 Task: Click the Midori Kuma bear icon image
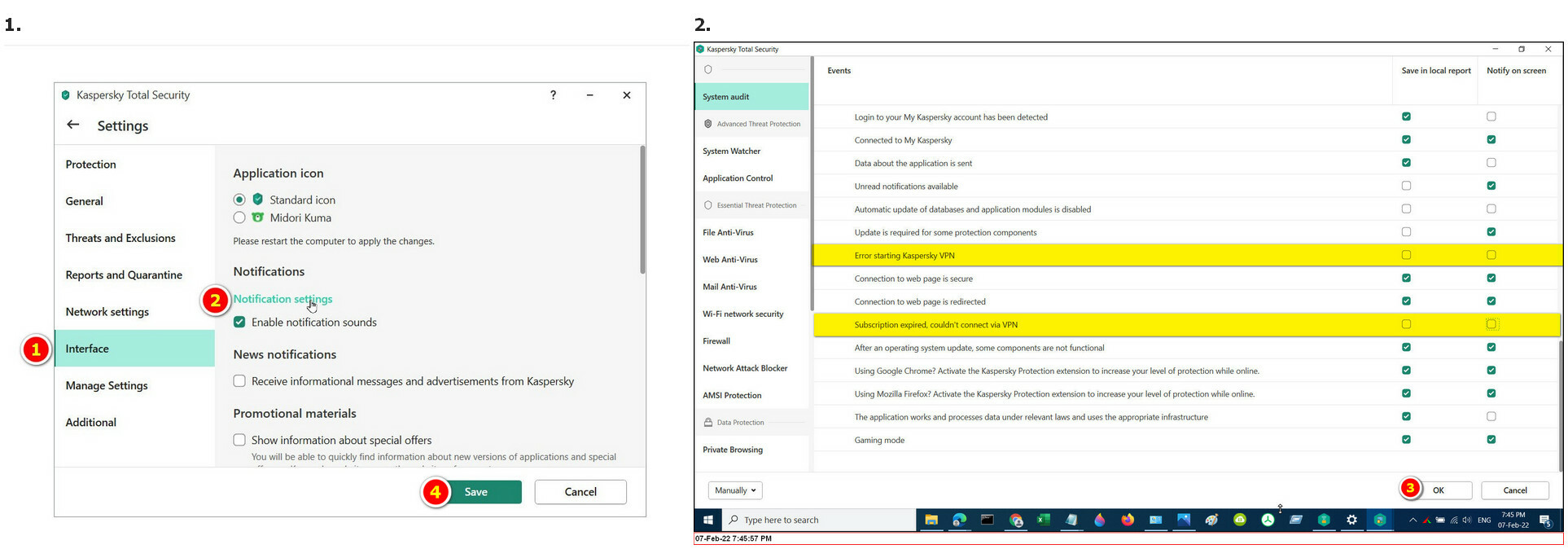[258, 217]
